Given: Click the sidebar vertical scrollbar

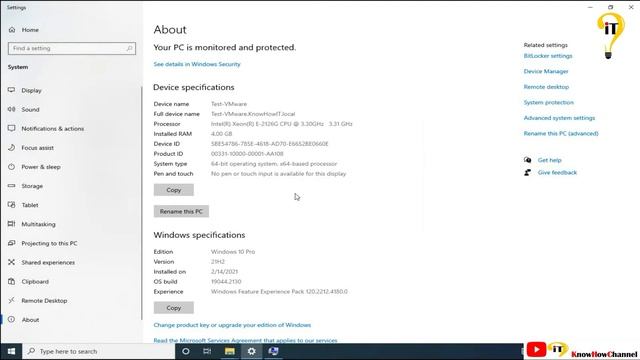Looking at the screenshot, I should tap(142, 203).
